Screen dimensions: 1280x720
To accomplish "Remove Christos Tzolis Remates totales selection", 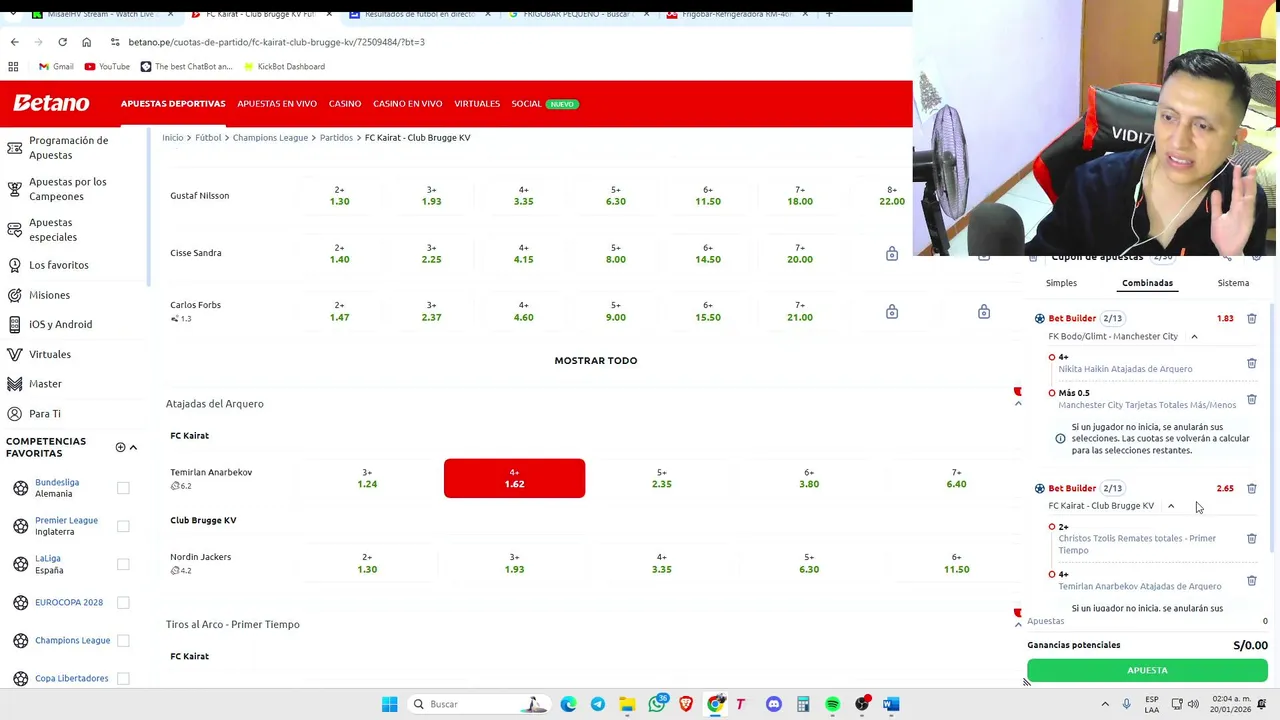I will [x=1251, y=539].
